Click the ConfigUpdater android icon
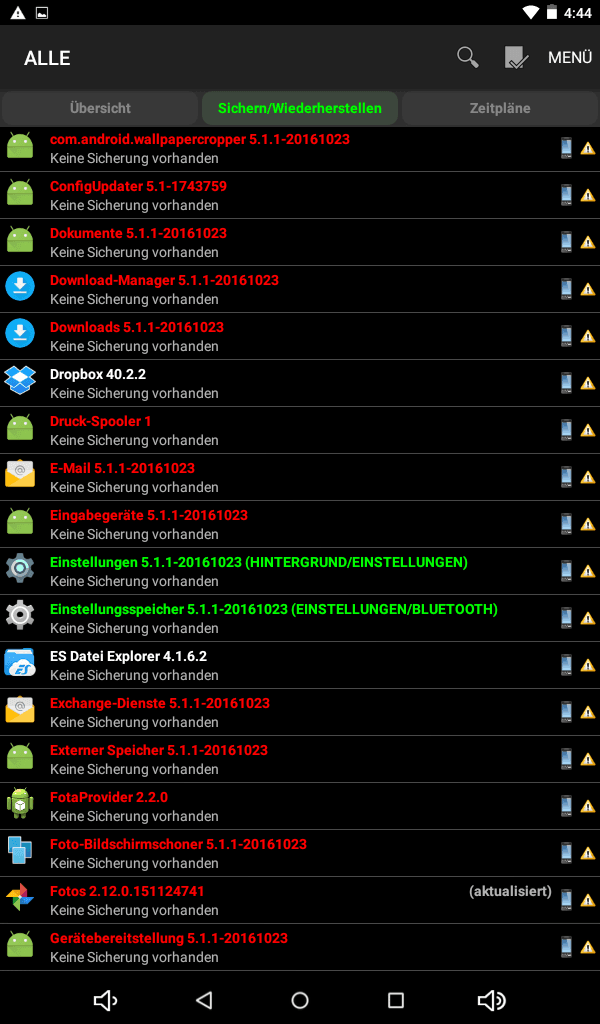Screen dimensions: 600x1024 click(20, 192)
